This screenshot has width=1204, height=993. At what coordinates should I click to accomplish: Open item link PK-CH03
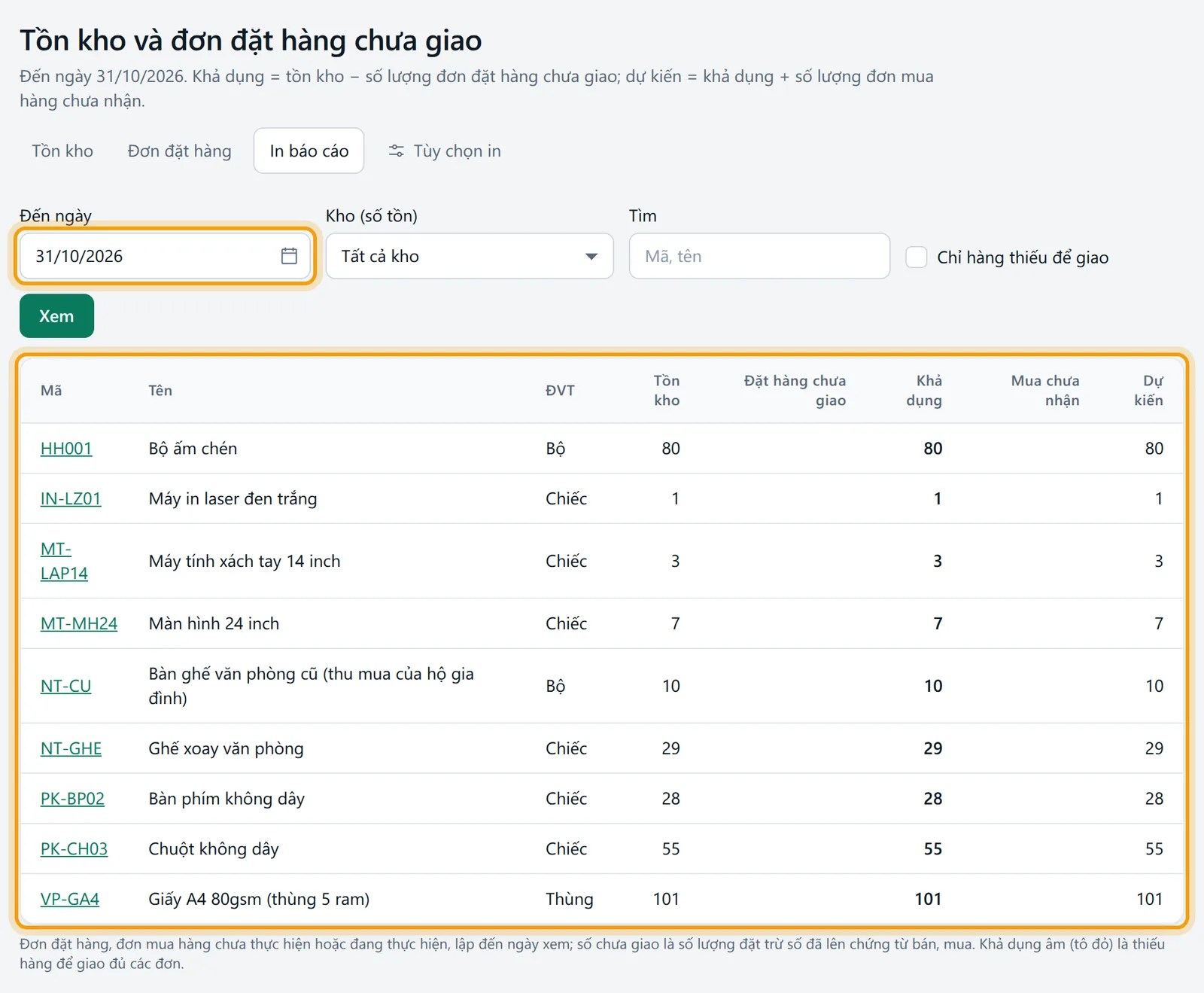(x=74, y=848)
